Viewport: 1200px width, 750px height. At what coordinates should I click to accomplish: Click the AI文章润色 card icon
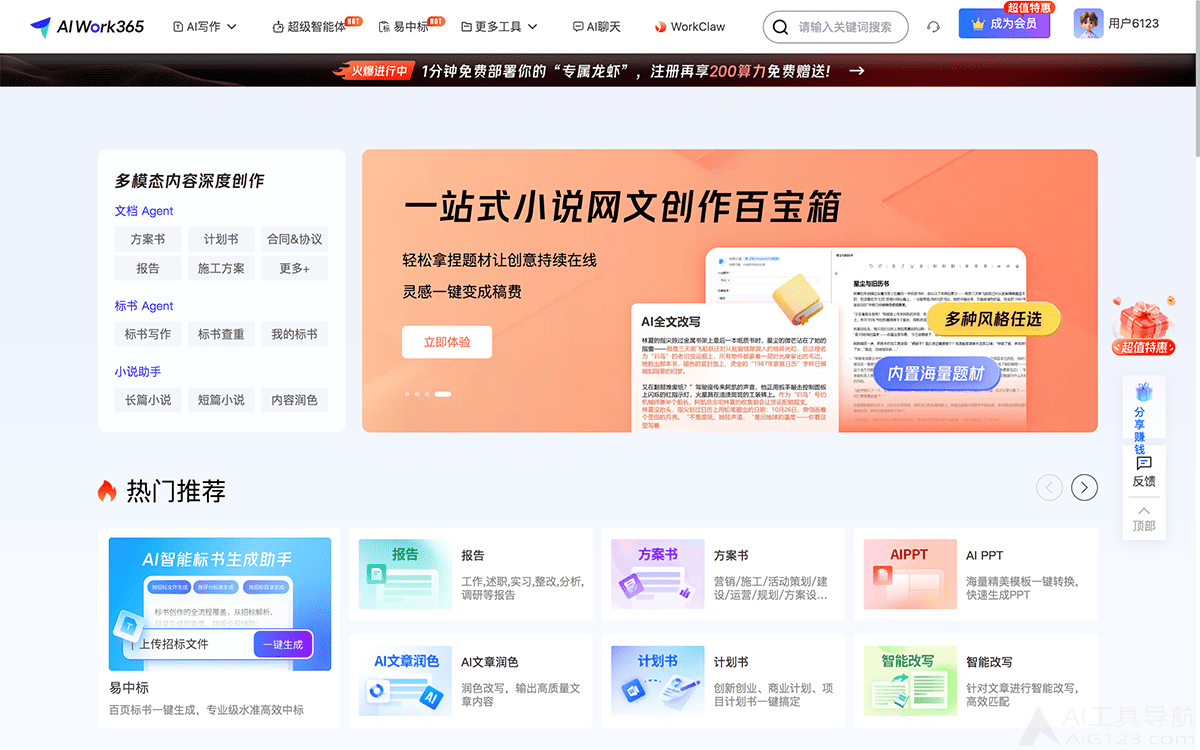(404, 681)
